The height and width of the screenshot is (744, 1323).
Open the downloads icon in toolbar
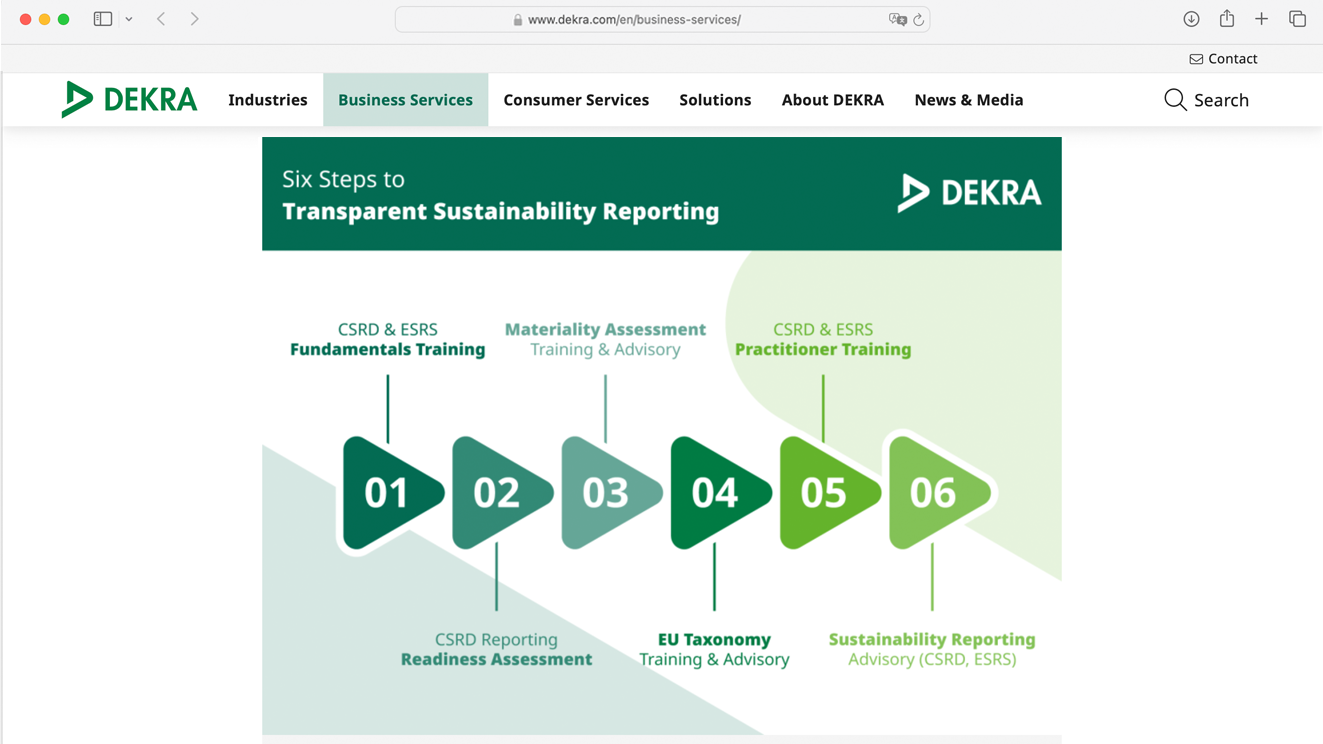[x=1191, y=19]
